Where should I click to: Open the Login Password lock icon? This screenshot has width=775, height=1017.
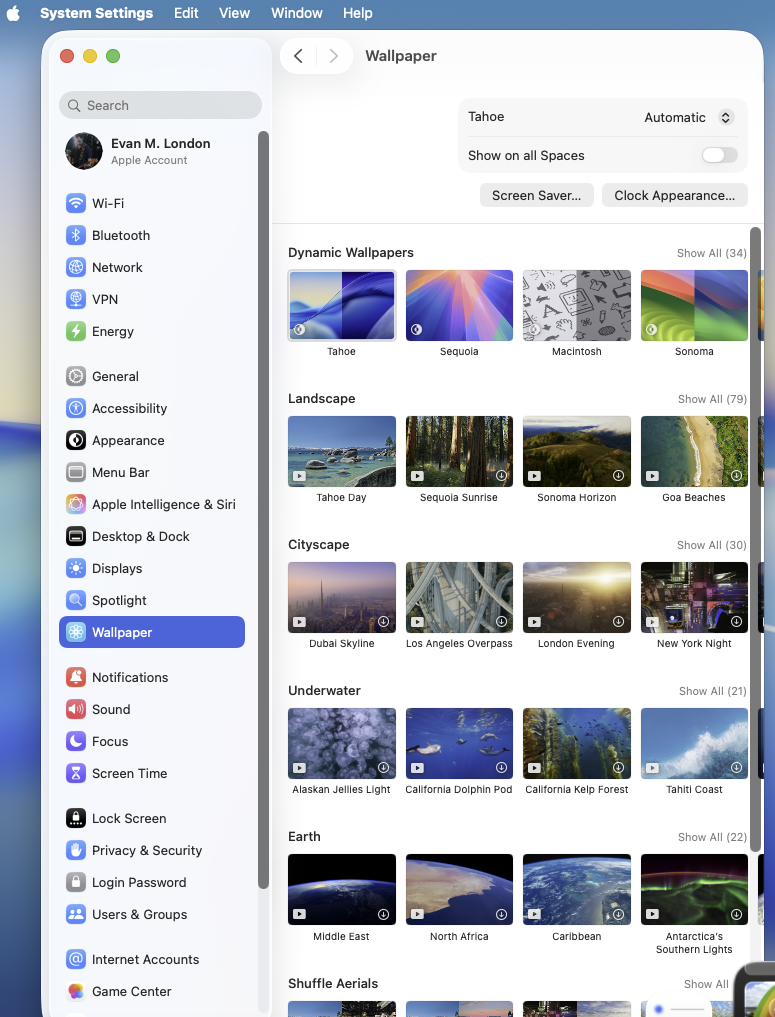[76, 881]
